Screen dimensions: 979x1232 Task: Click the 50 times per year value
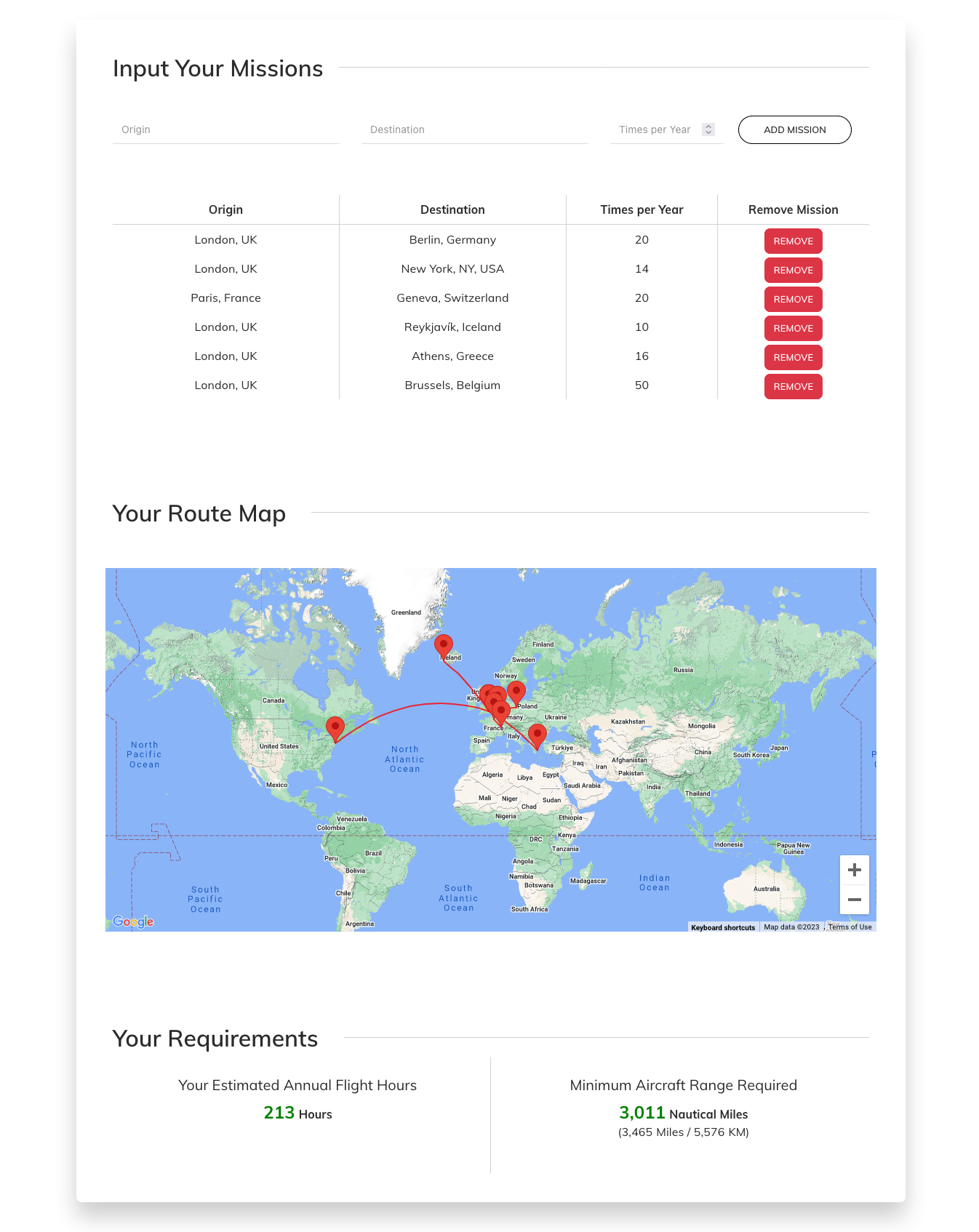(x=642, y=385)
